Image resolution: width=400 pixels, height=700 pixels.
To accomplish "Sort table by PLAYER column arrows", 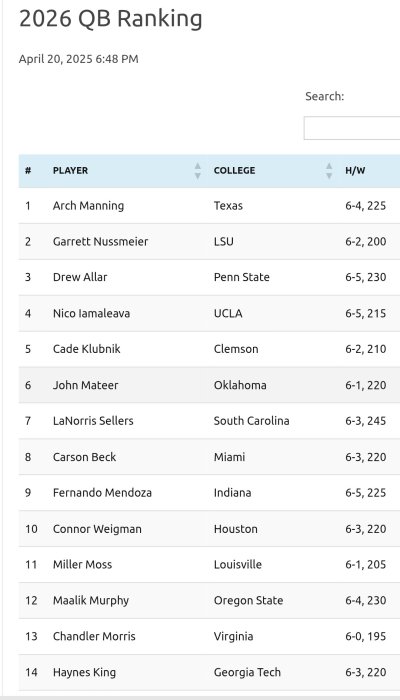I will (198, 171).
